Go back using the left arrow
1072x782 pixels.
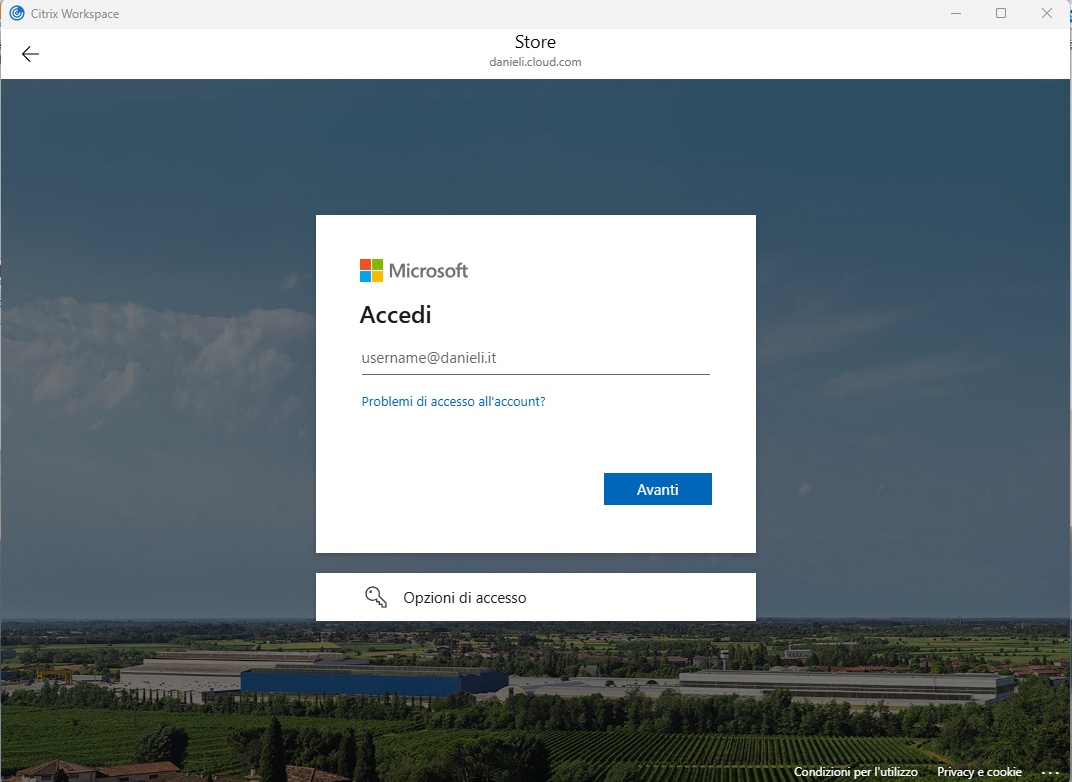tap(30, 54)
